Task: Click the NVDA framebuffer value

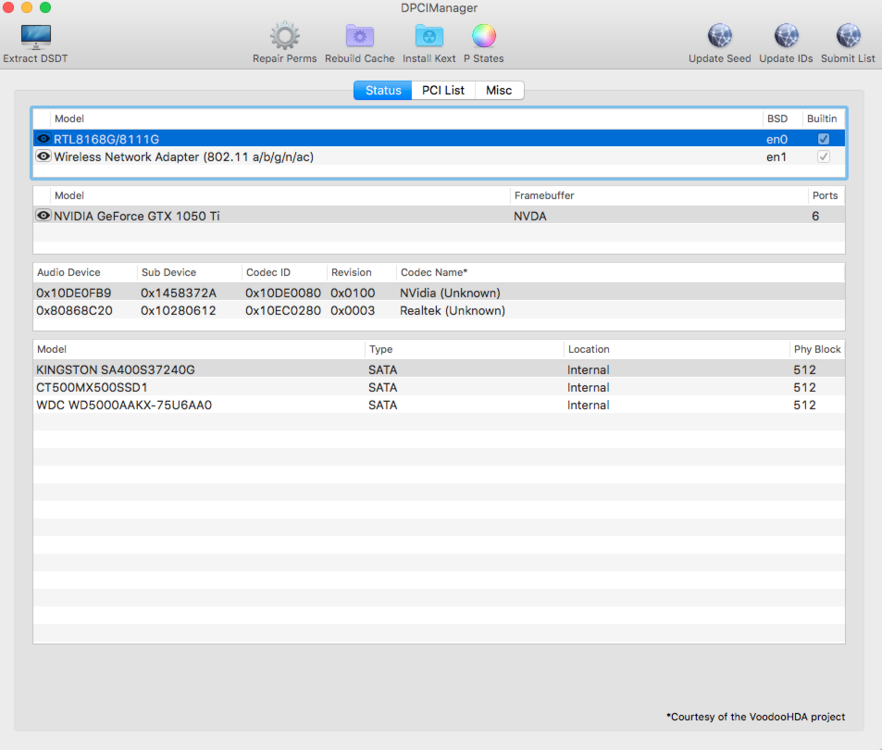Action: click(x=530, y=216)
